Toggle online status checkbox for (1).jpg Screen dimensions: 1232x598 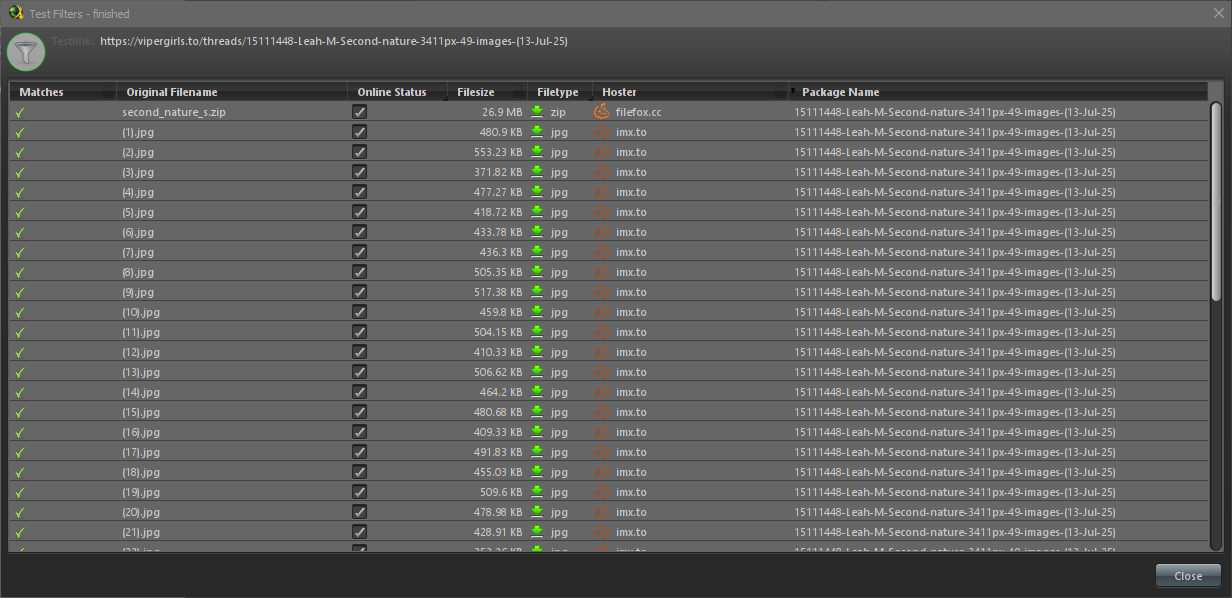pyautogui.click(x=359, y=132)
